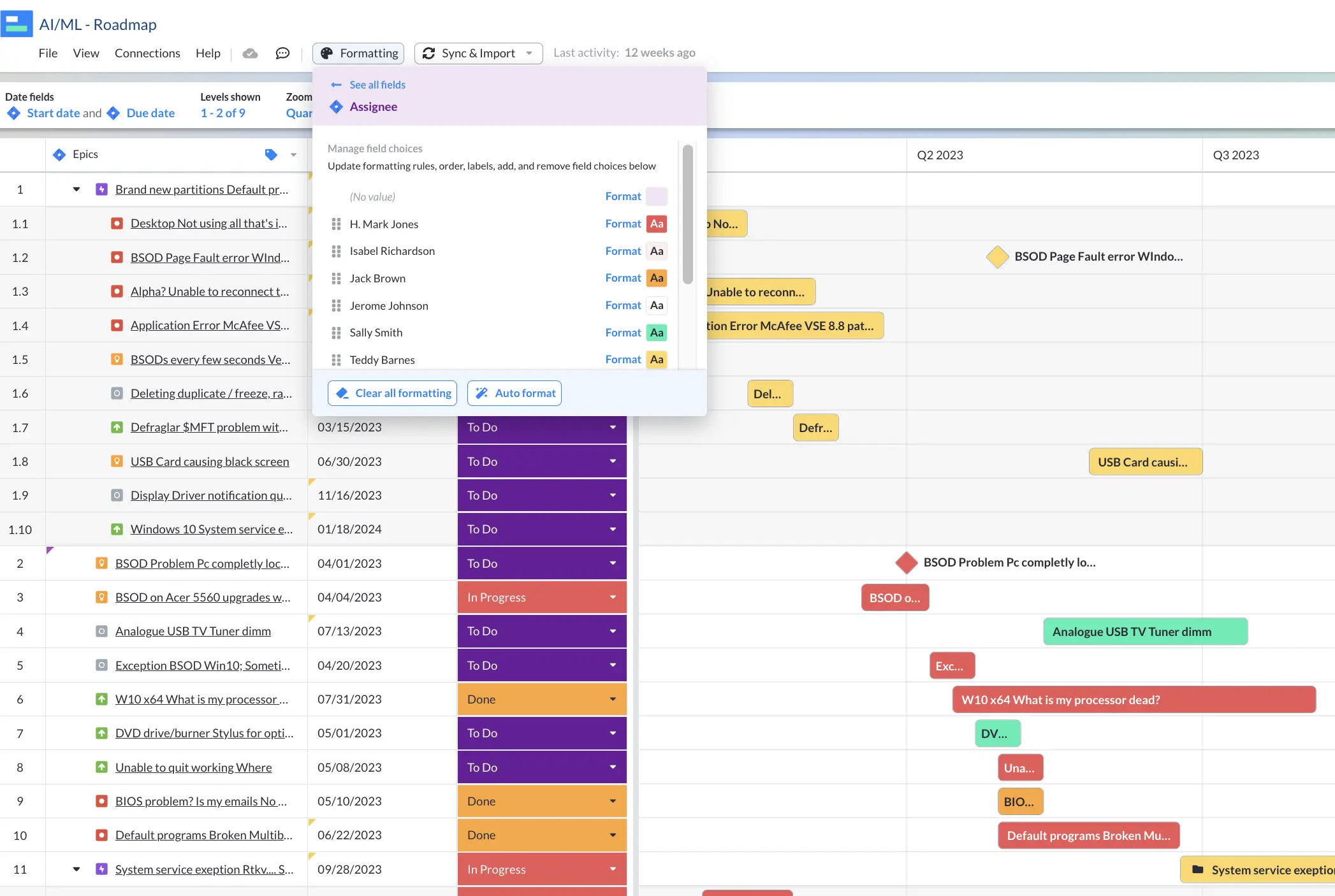
Task: Open the Help menu
Action: (208, 53)
